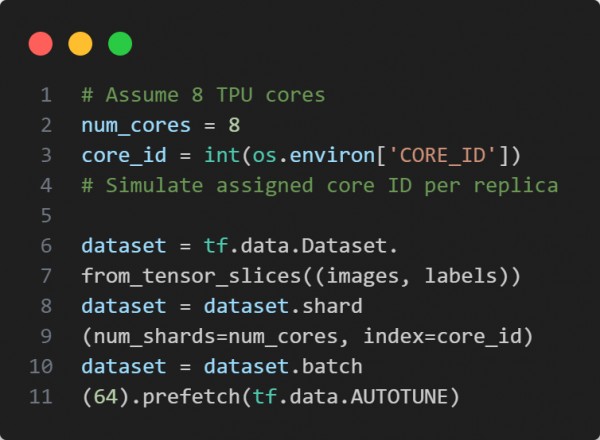Click line number 1 in gutter
Viewport: 600px width, 440px height.
tap(46, 95)
